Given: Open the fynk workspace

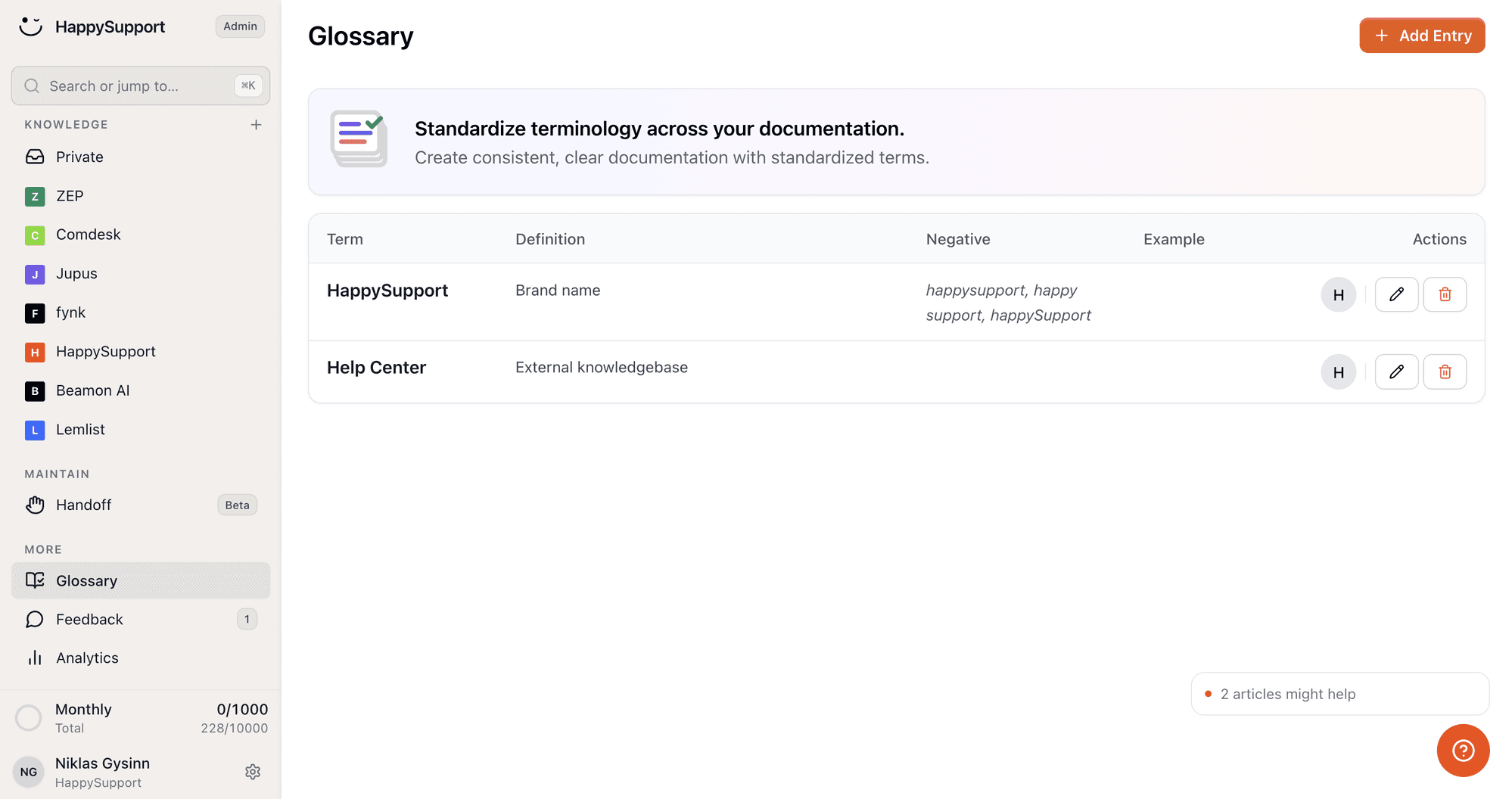Looking at the screenshot, I should pyautogui.click(x=141, y=312).
